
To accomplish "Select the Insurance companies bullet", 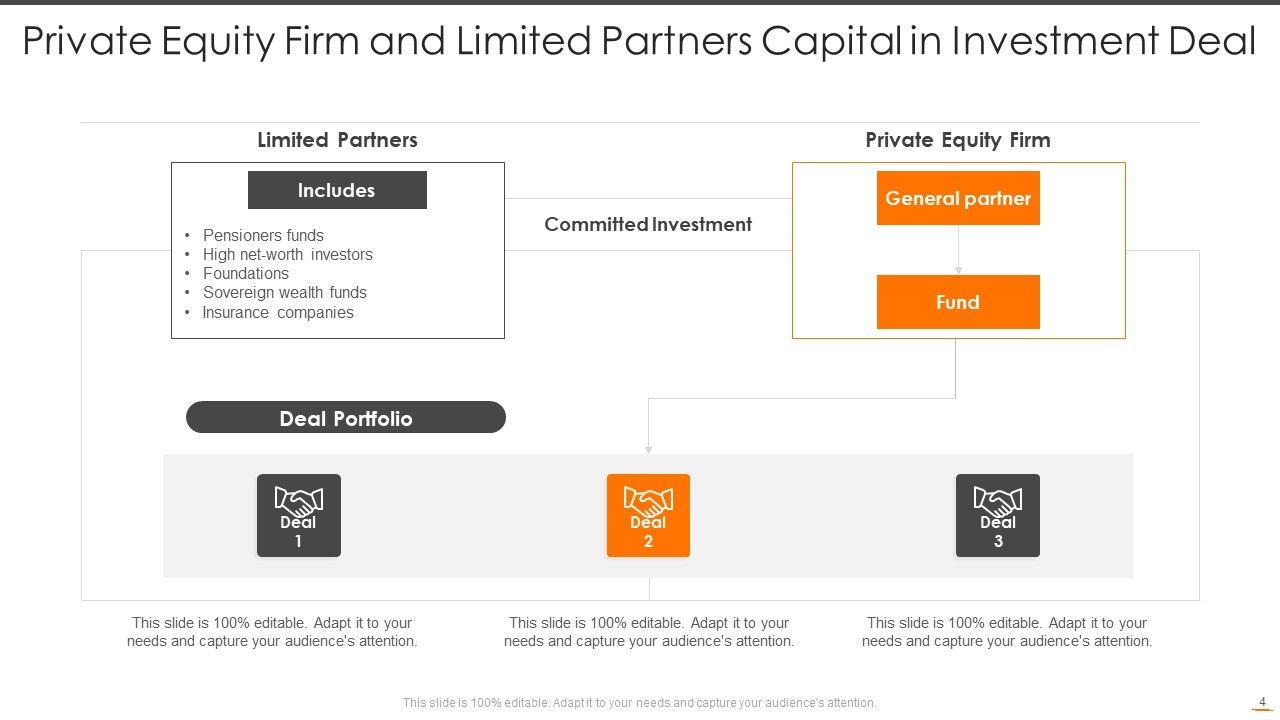I will 278,312.
